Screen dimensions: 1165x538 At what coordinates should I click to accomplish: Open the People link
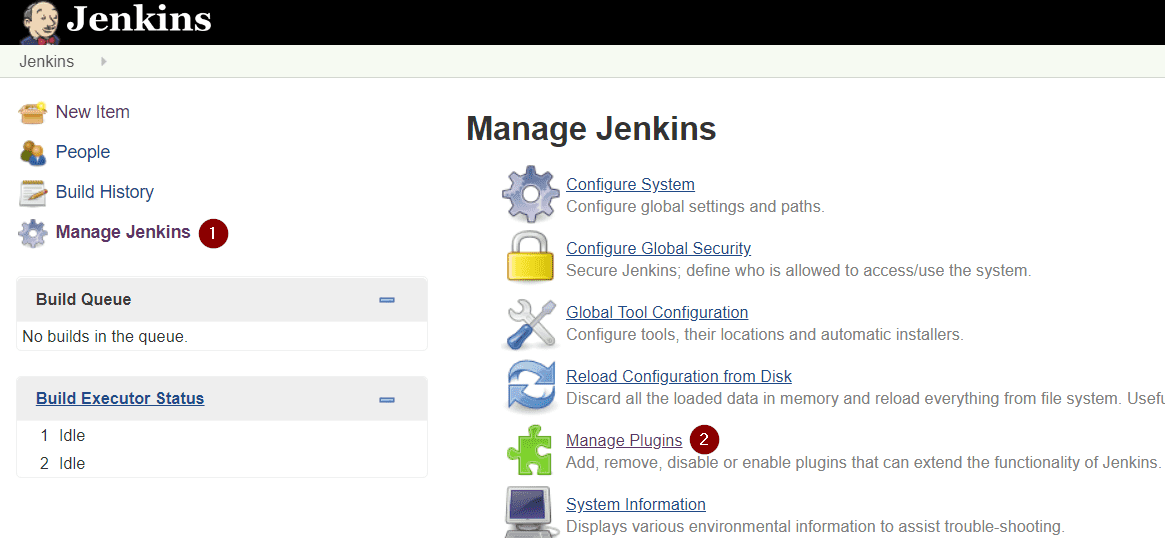pyautogui.click(x=82, y=152)
